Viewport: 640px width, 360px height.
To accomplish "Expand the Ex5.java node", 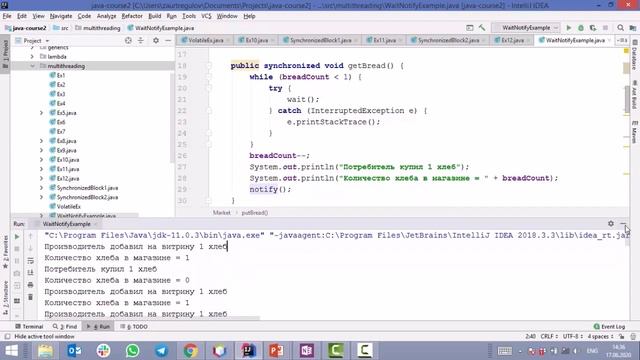I will (42, 113).
